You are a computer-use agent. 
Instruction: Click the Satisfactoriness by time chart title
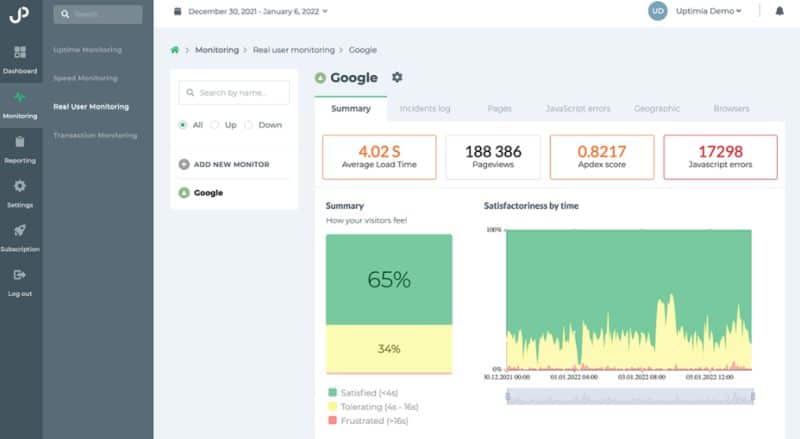tap(531, 206)
